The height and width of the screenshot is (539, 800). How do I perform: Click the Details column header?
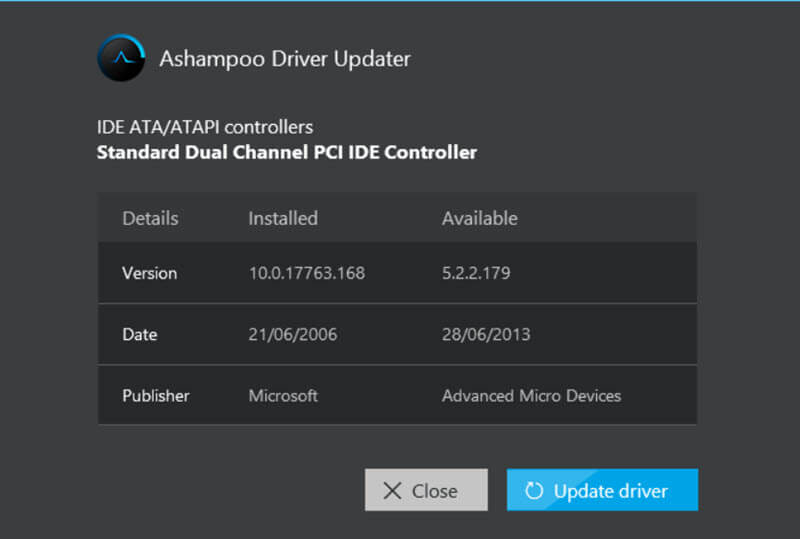point(151,218)
